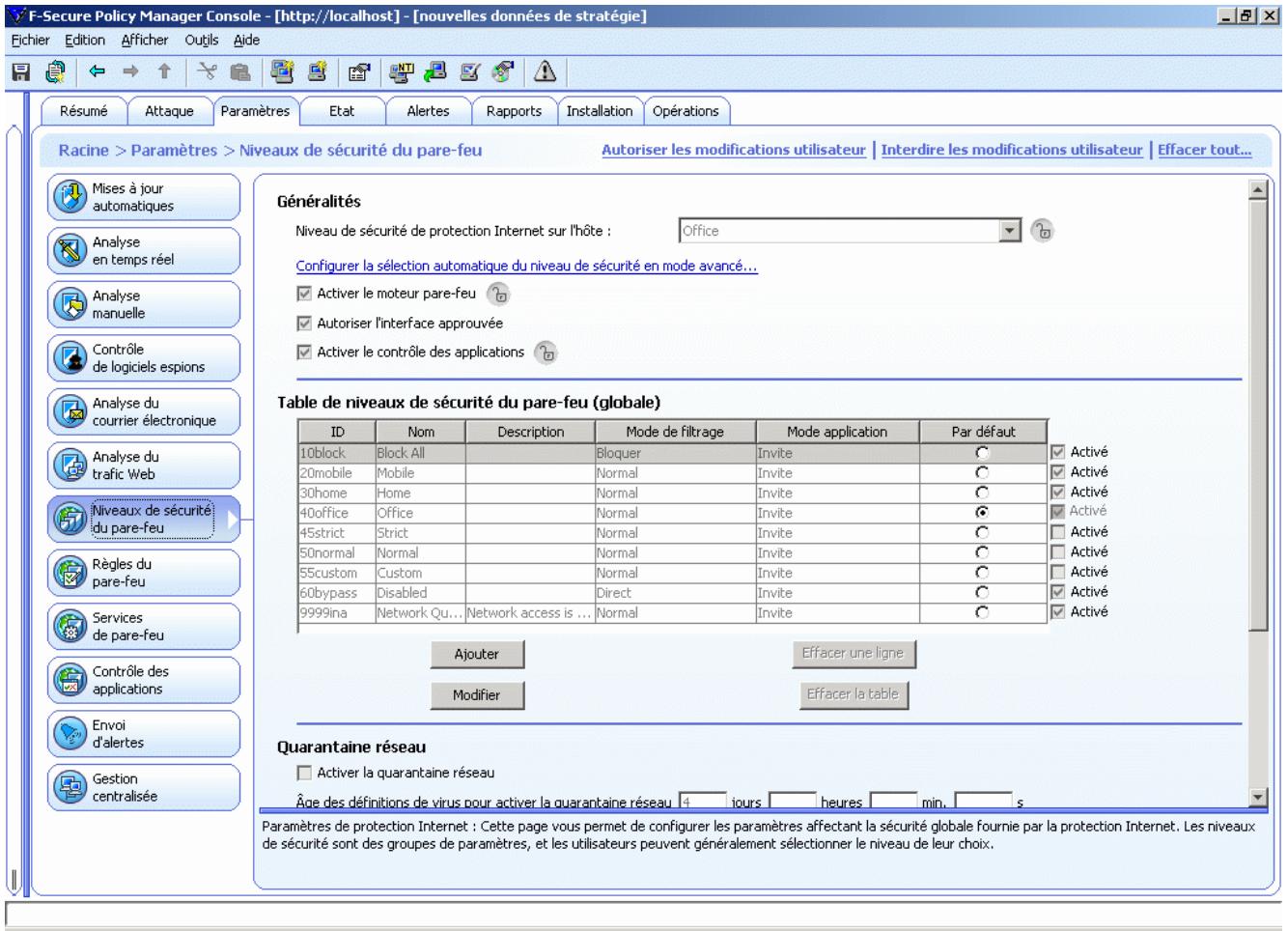Open the Aide menu
The width and height of the screenshot is (1288, 931).
coord(246,40)
